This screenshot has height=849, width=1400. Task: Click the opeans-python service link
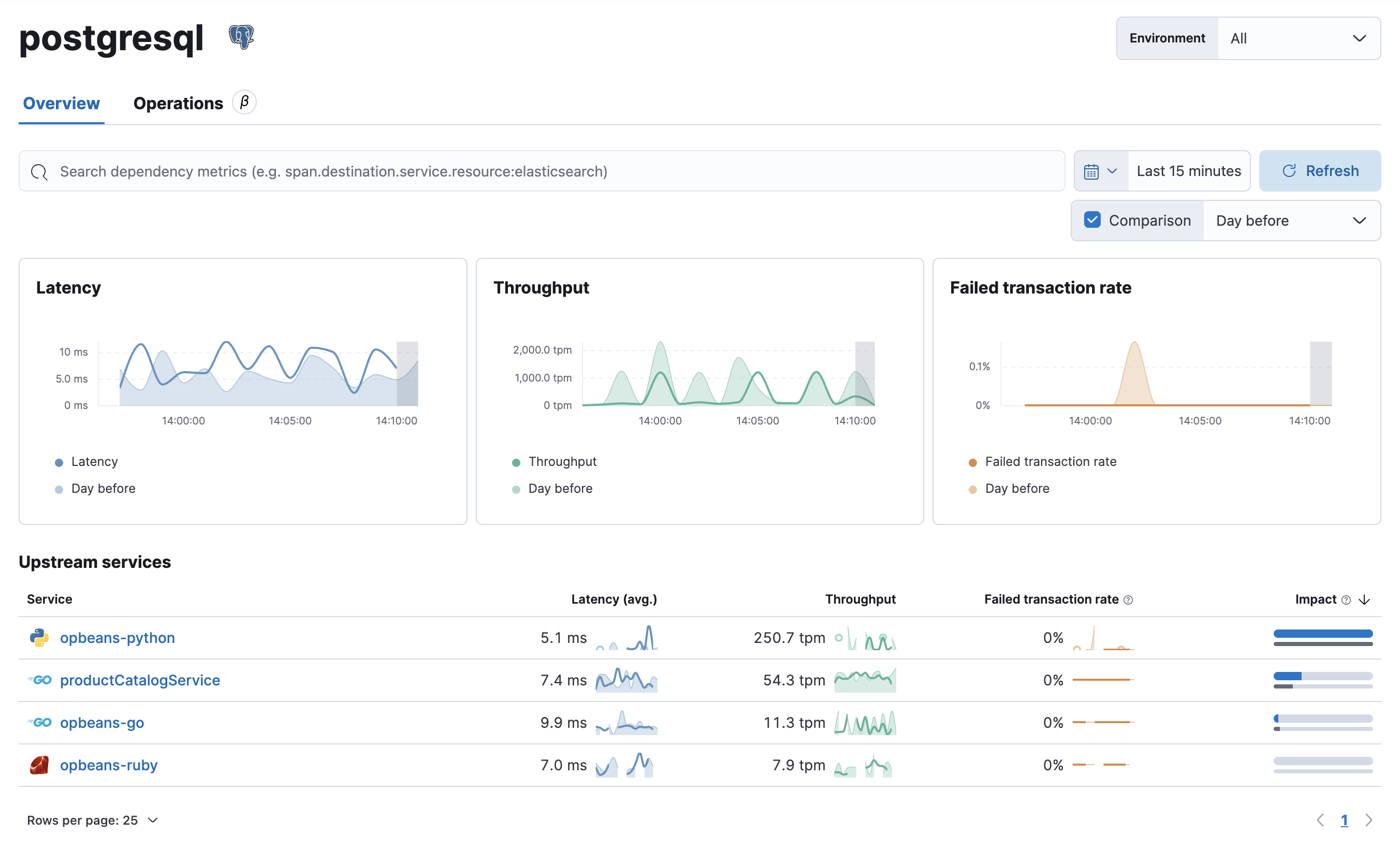click(x=116, y=637)
